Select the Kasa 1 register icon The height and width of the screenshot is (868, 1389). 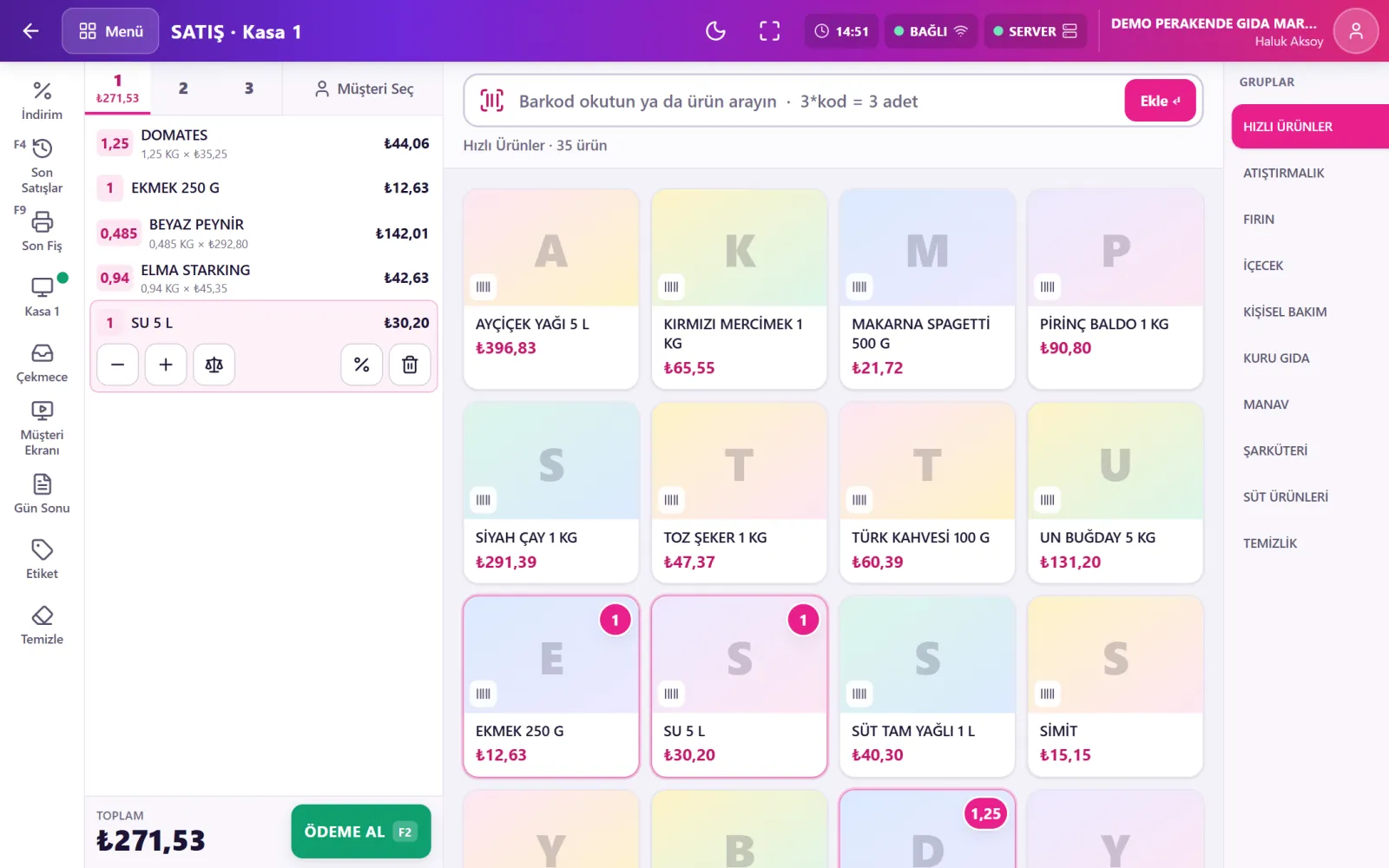[42, 297]
